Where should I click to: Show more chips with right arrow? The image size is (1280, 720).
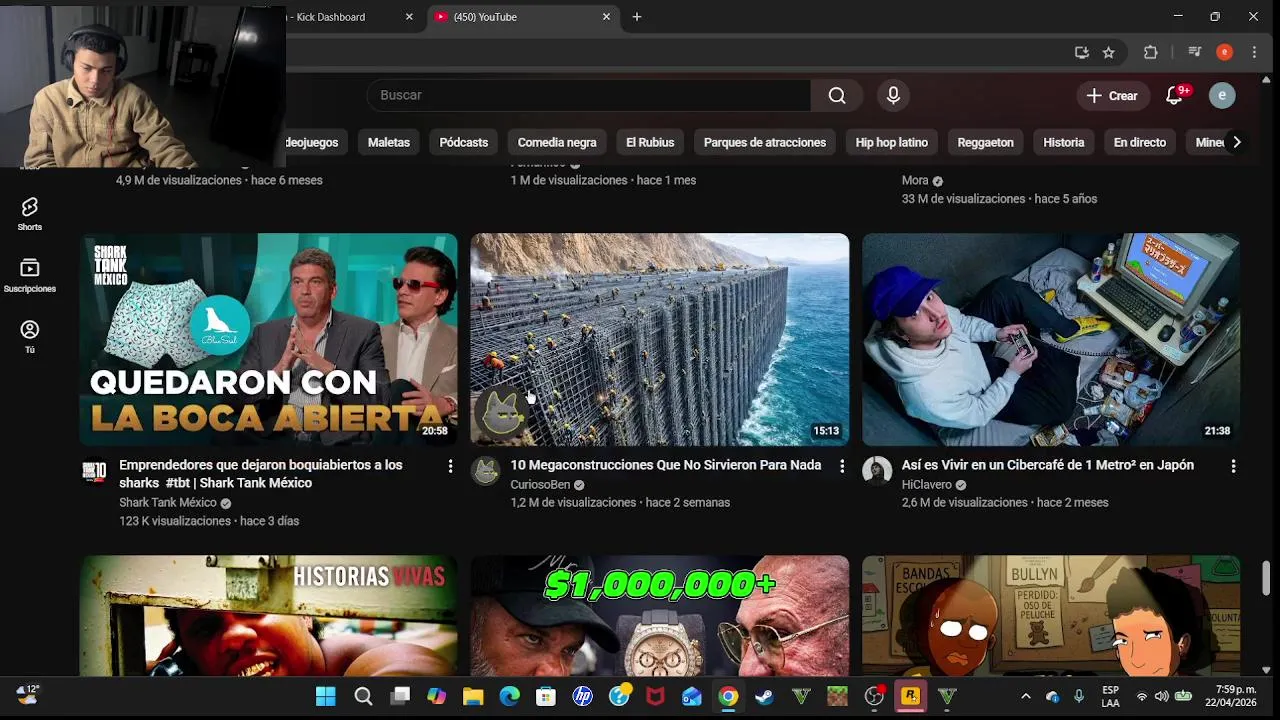tap(1237, 142)
